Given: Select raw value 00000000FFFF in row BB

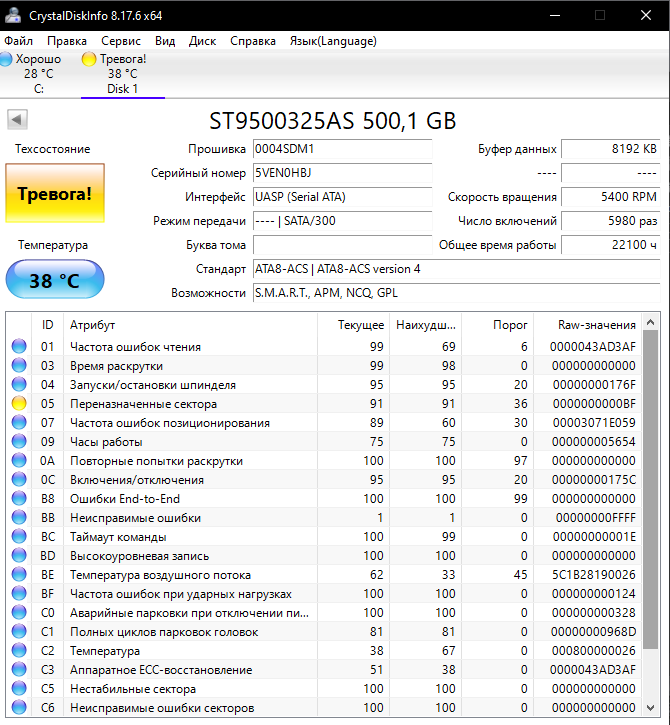Looking at the screenshot, I should point(596,518).
